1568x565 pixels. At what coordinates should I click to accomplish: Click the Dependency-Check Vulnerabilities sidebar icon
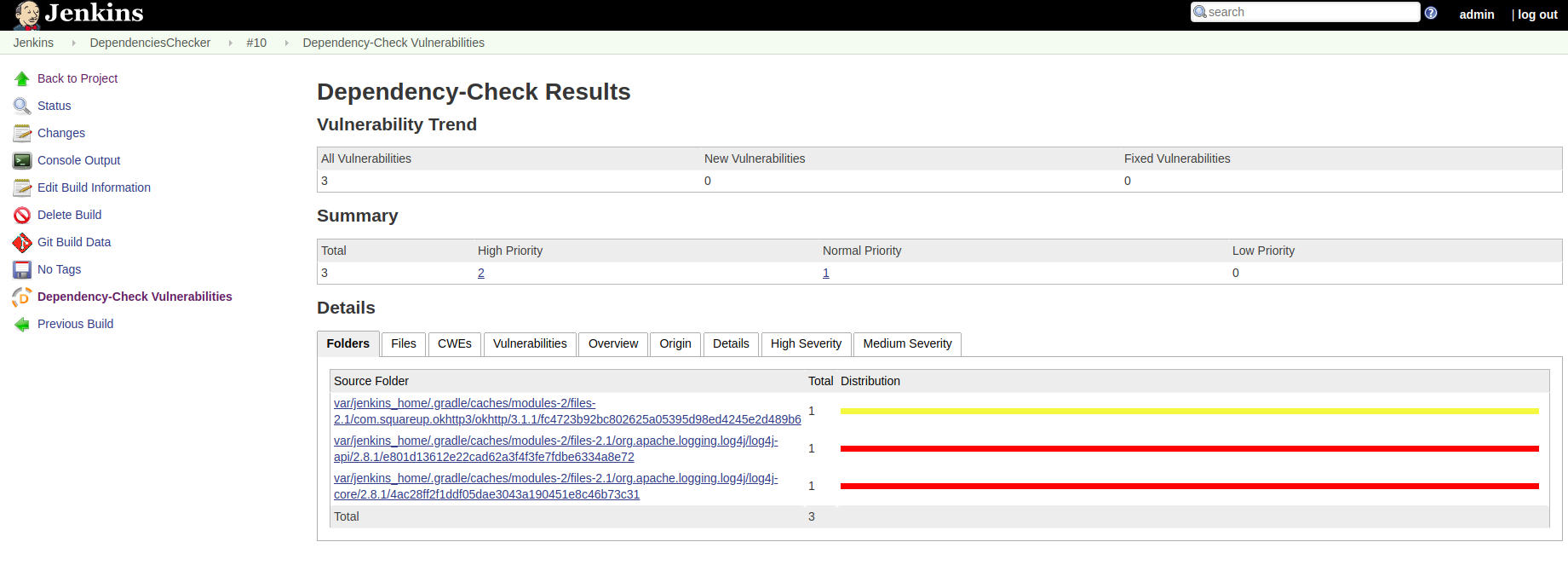(x=22, y=297)
